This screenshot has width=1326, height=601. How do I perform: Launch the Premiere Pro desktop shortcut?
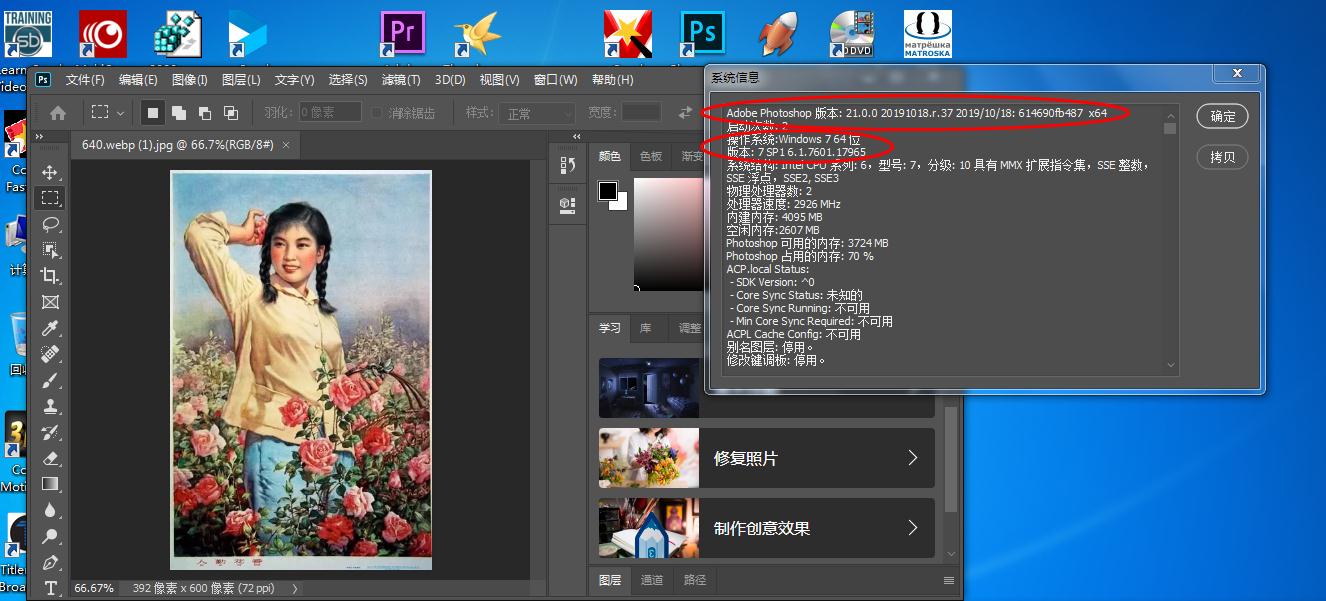click(x=403, y=34)
